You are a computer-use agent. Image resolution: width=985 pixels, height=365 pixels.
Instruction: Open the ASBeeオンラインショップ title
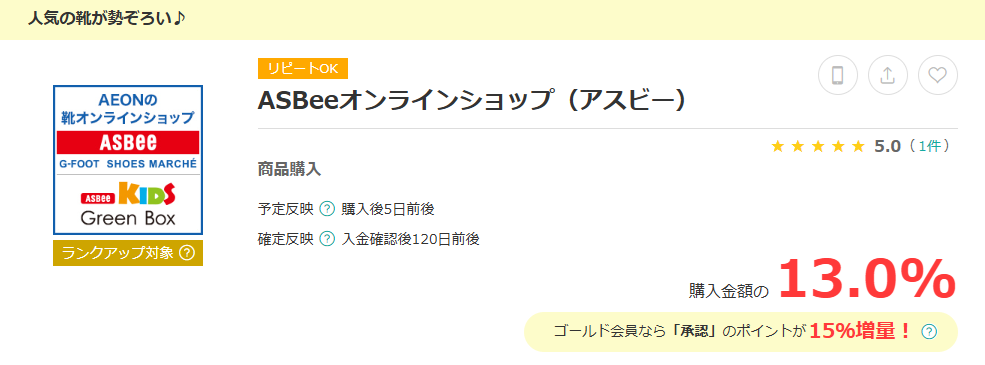pos(471,101)
